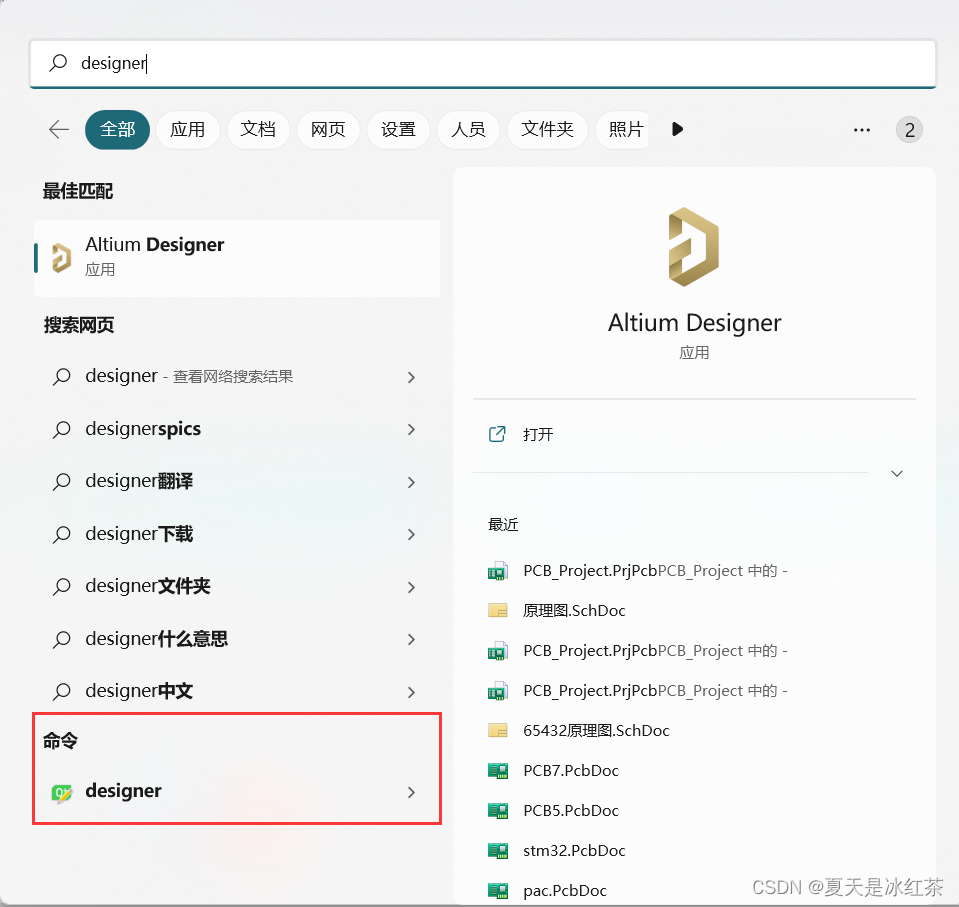The width and height of the screenshot is (959, 907).
Task: Expand designer什么意思 suggestion chevron
Action: coord(412,640)
